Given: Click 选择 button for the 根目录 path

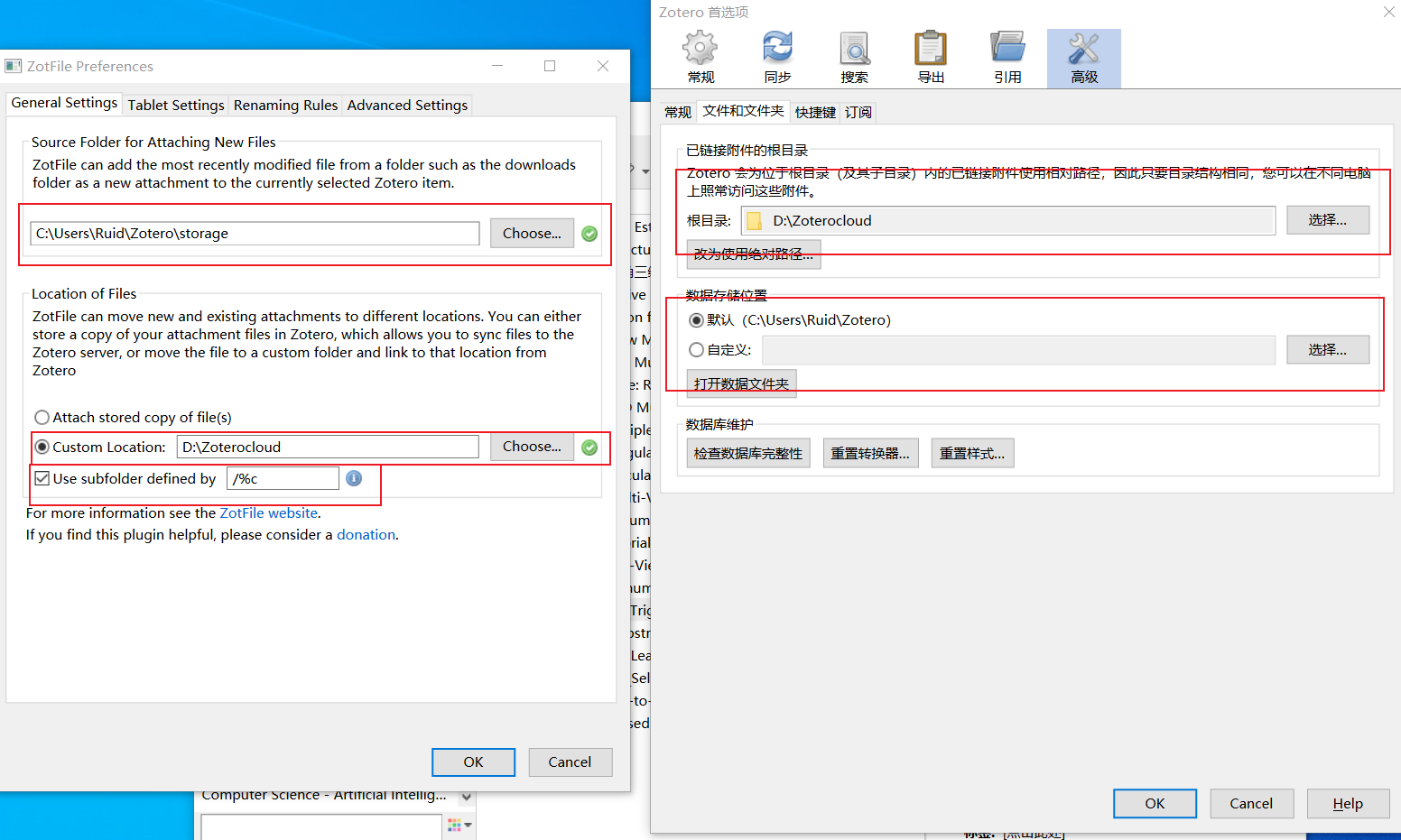Looking at the screenshot, I should click(x=1327, y=219).
